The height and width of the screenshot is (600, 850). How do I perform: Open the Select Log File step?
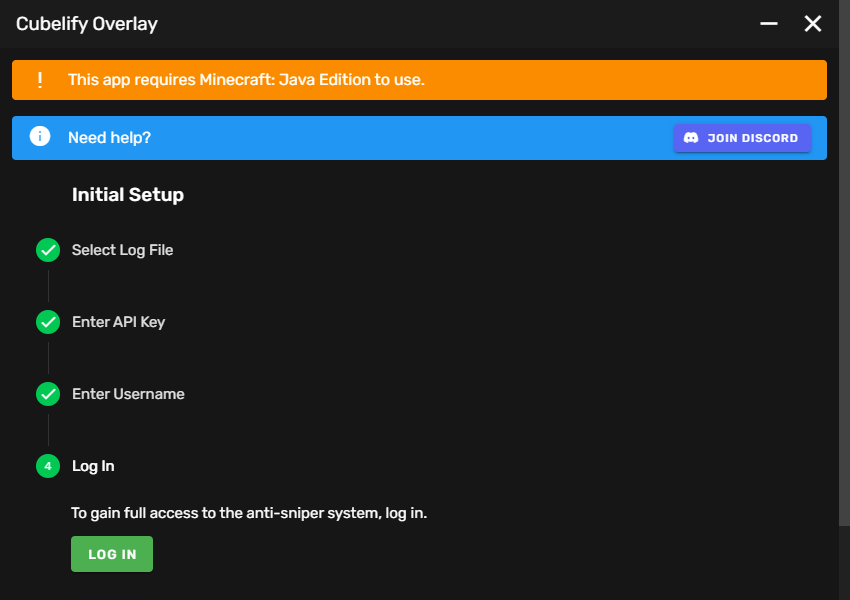click(x=122, y=250)
